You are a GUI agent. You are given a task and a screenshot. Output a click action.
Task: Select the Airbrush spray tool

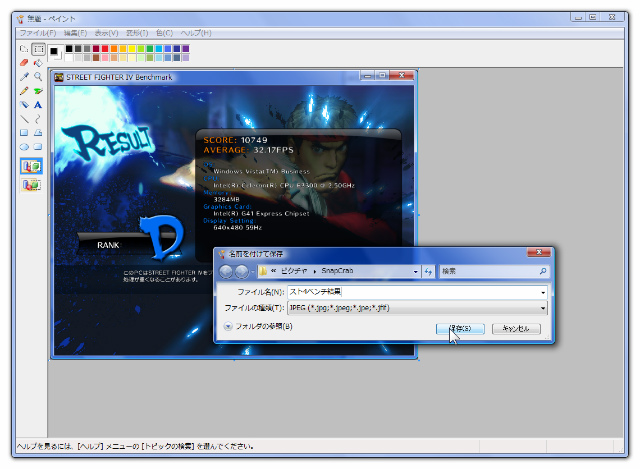click(x=24, y=105)
